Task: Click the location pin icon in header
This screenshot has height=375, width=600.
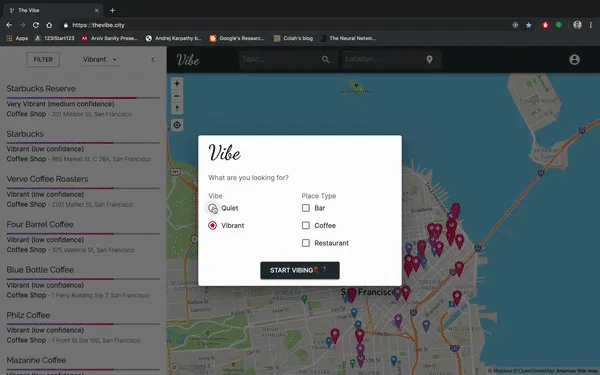Action: 429,59
